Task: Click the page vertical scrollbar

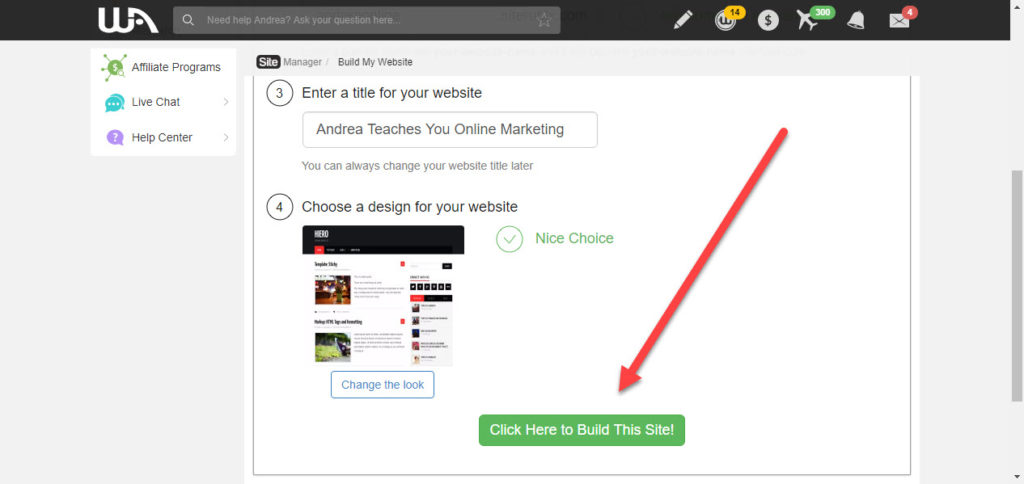Action: coord(1017,285)
